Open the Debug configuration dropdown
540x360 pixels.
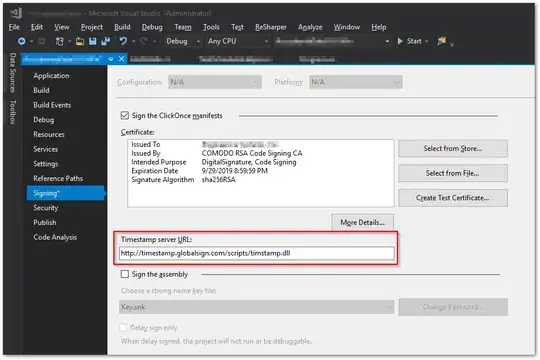pos(183,41)
